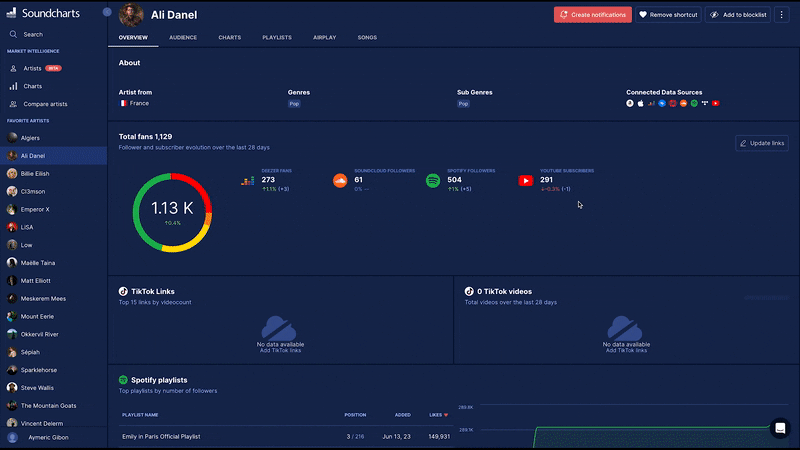Click the Update links button
Image resolution: width=800 pixels, height=450 pixels.
click(x=762, y=143)
